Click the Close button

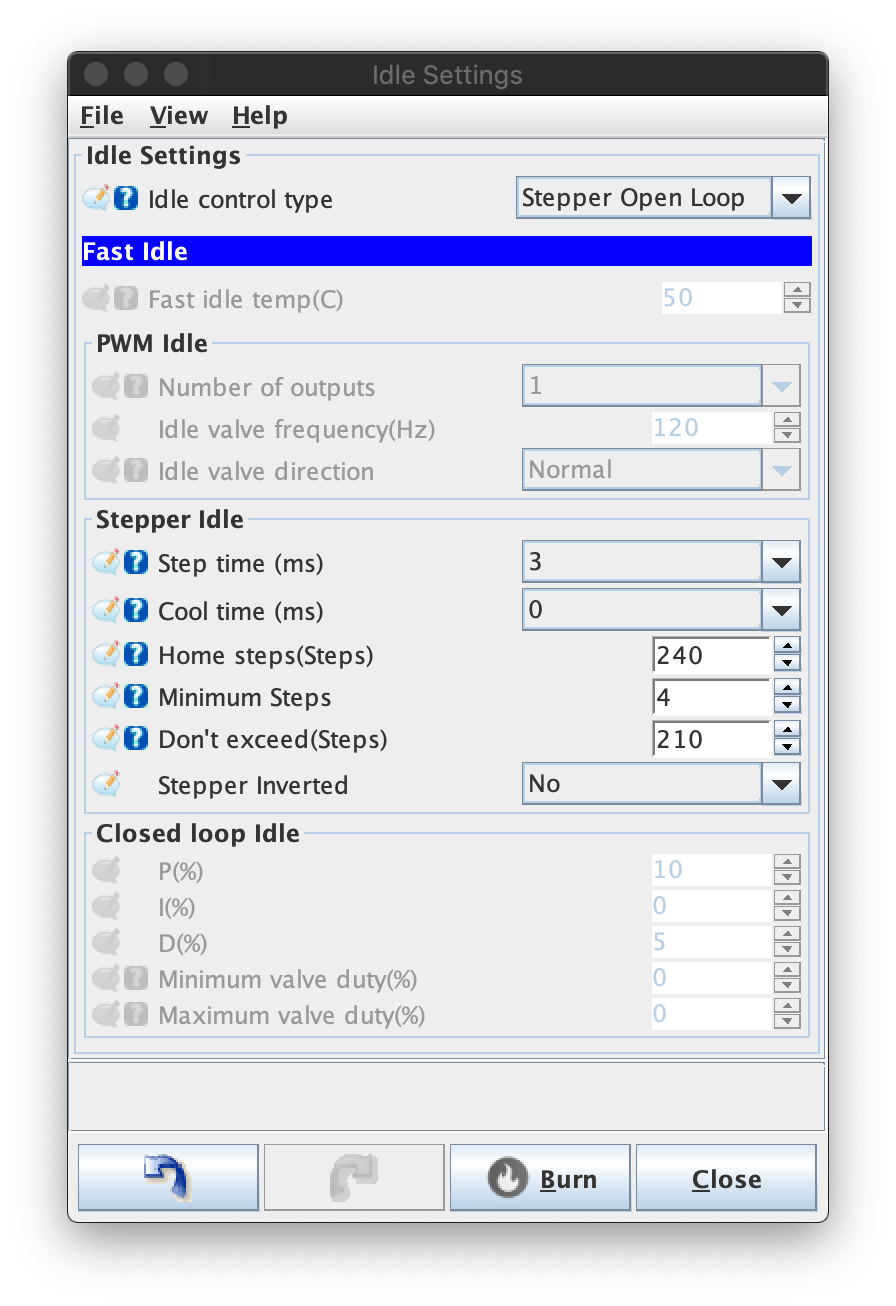coord(726,1178)
